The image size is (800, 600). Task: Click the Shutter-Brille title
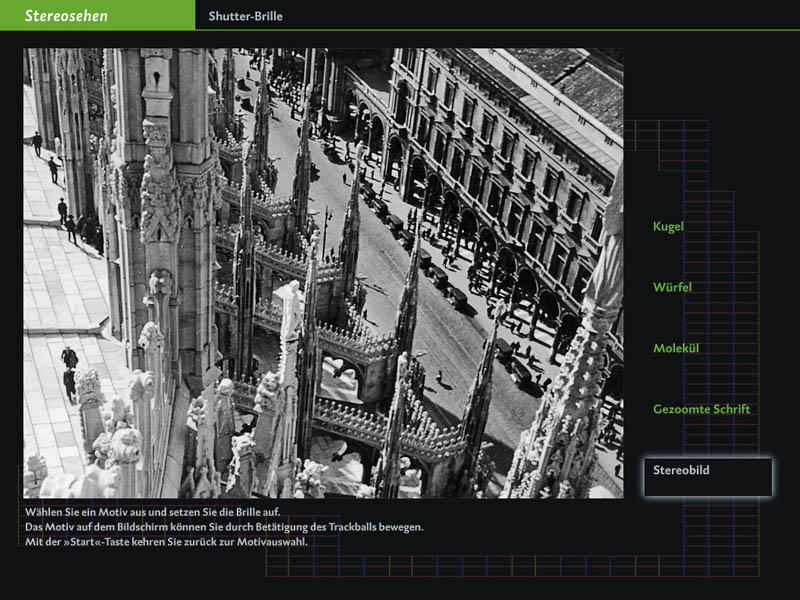click(x=245, y=16)
